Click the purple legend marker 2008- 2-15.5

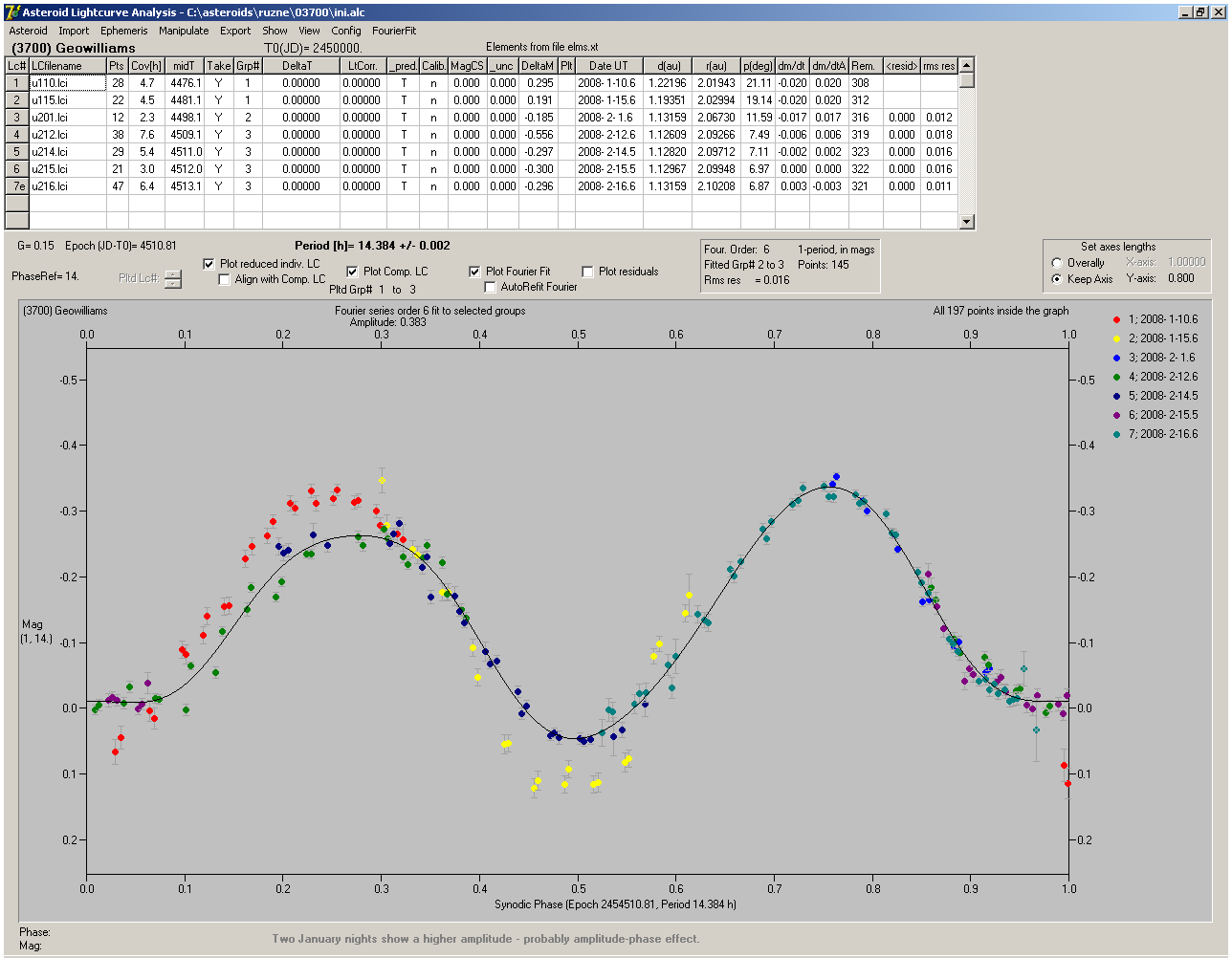[x=1117, y=415]
